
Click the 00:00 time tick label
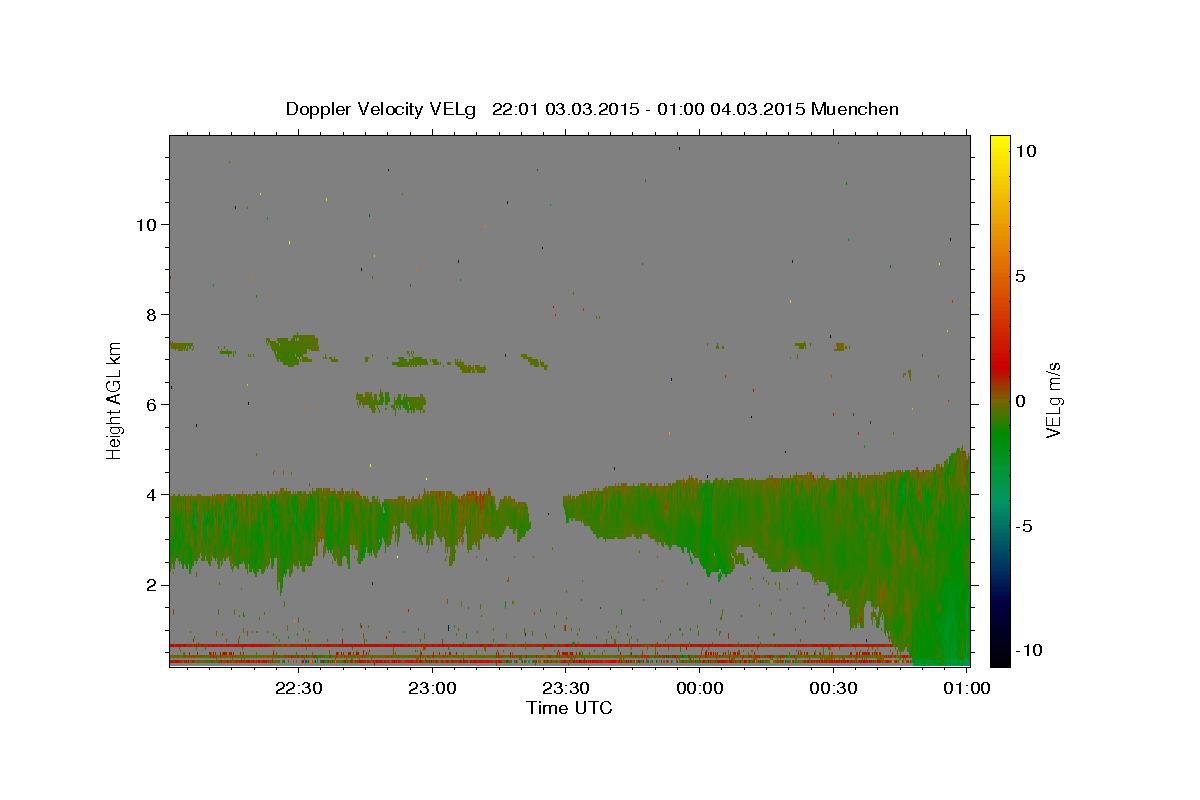click(700, 688)
